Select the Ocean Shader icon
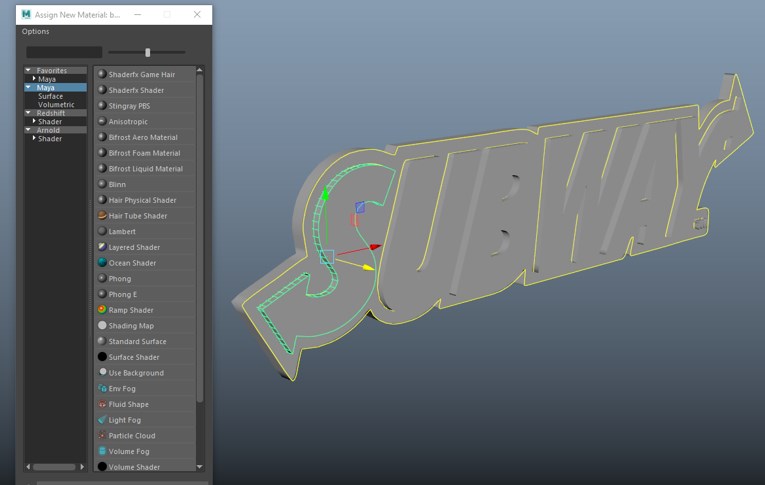 (102, 263)
